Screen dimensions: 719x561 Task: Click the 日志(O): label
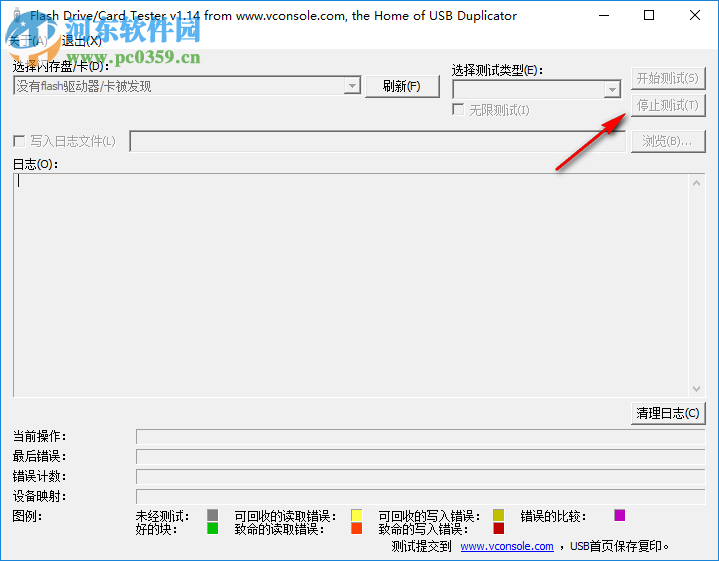coord(35,164)
